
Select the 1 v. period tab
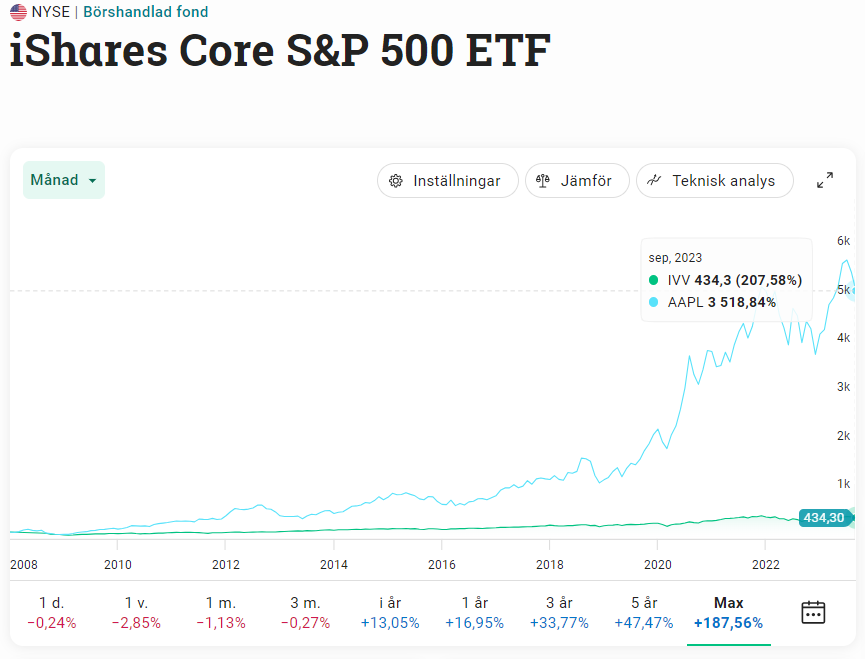pos(136,612)
